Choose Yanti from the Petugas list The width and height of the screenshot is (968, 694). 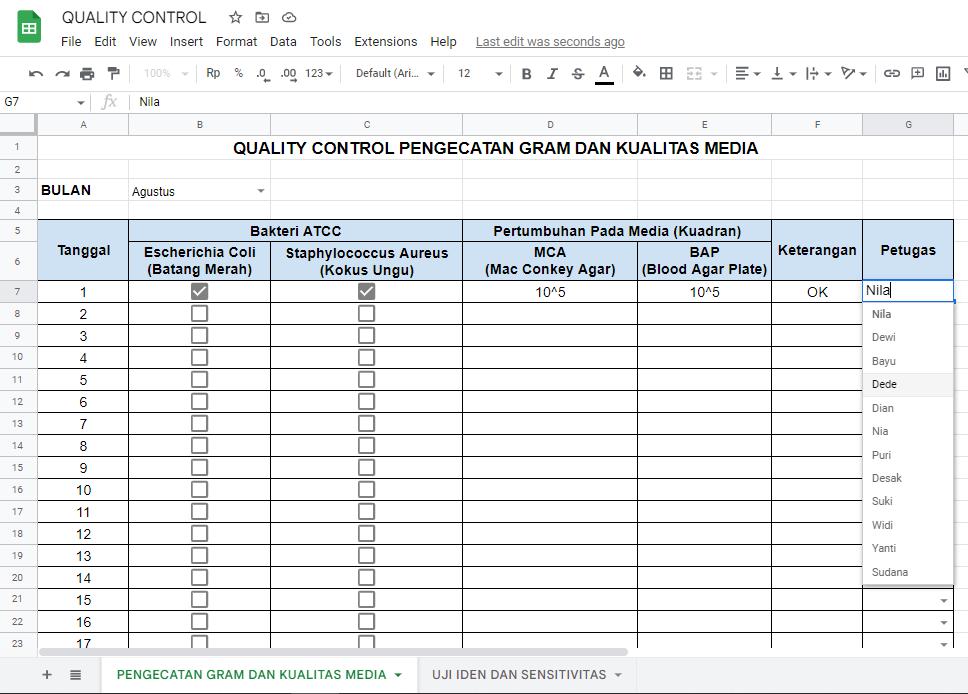(x=908, y=548)
